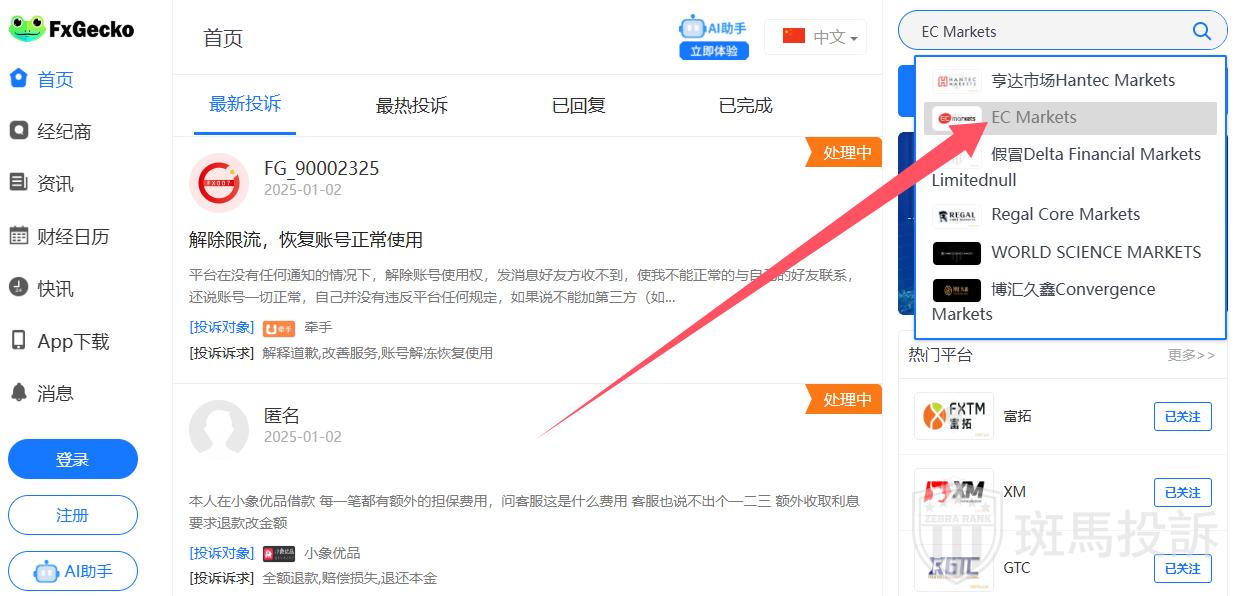Viewport: 1237px width, 596px height.
Task: Open 消息 notifications bell
Action: pyautogui.click(x=19, y=393)
